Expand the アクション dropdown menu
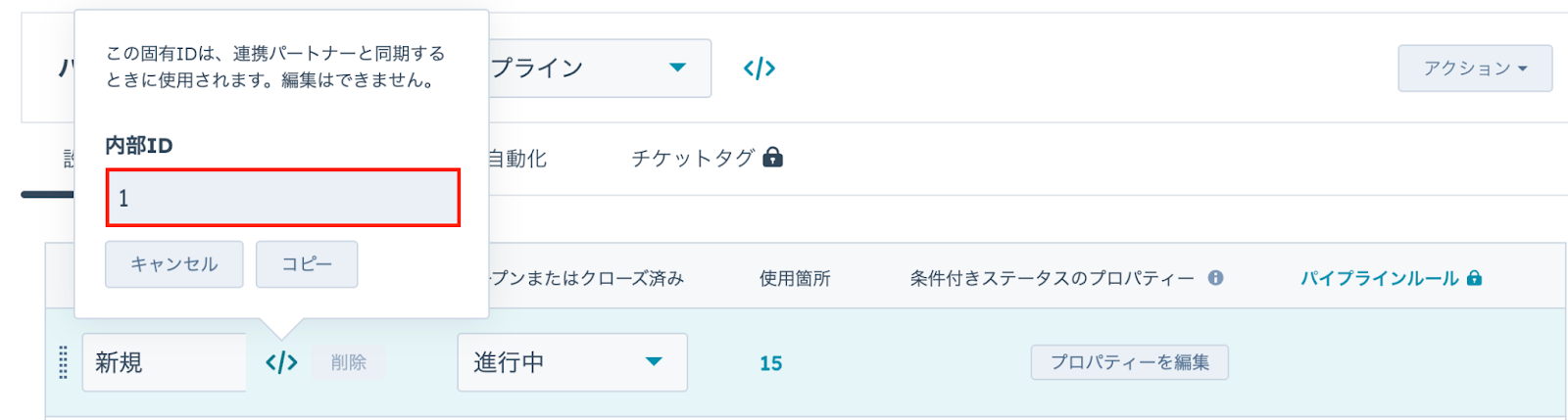The image size is (1568, 420). (1474, 69)
